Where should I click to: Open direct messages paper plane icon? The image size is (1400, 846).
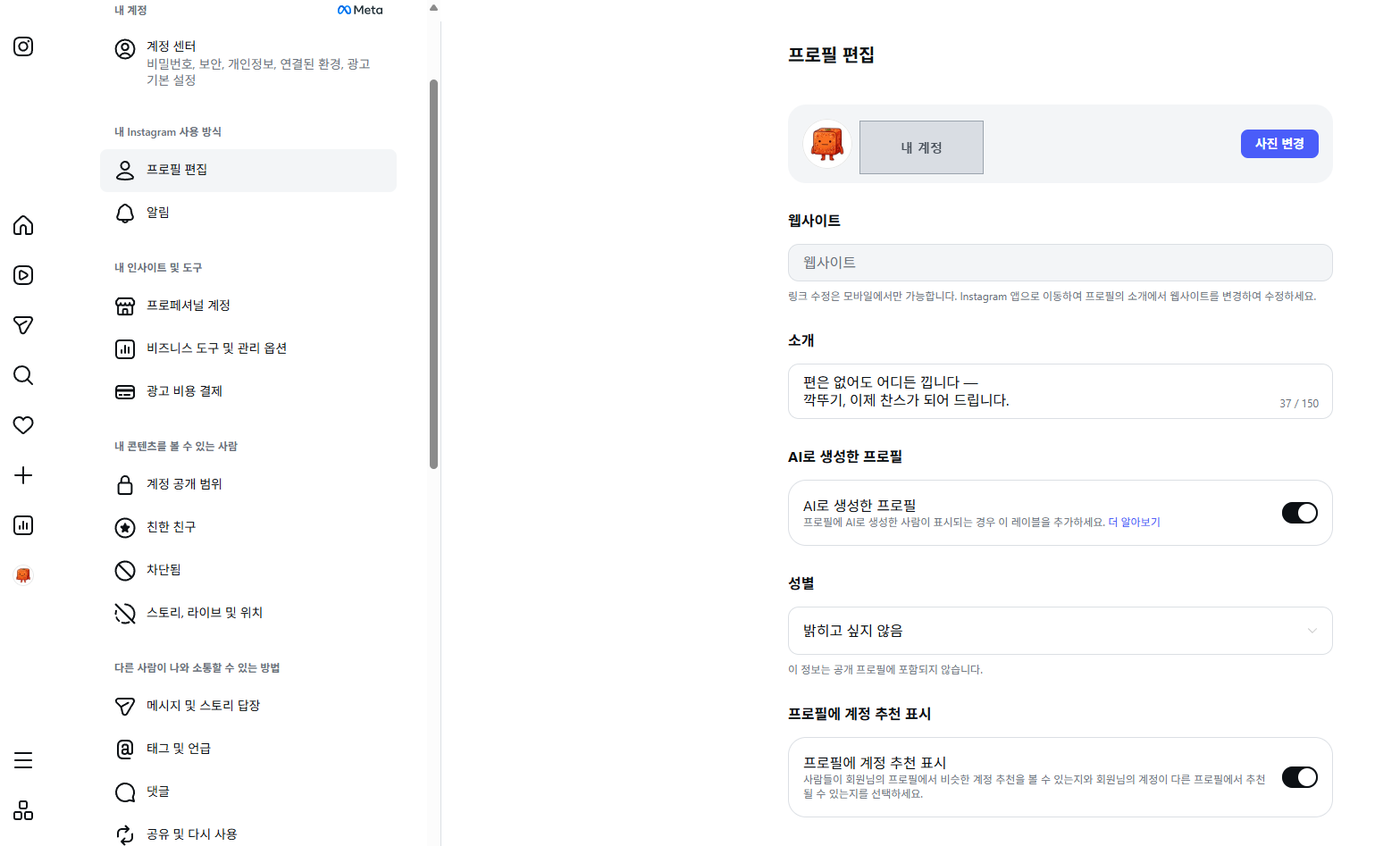click(23, 325)
